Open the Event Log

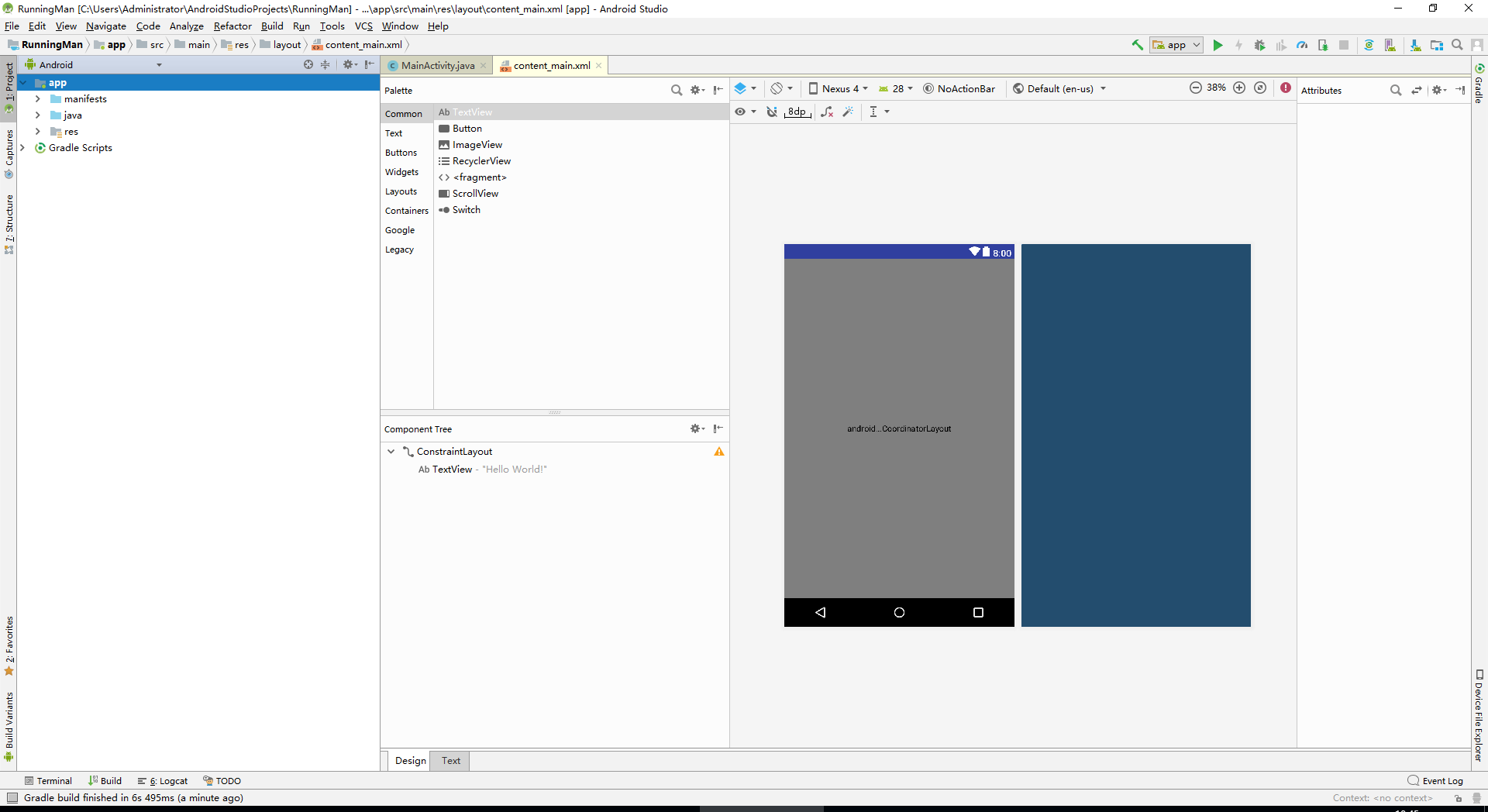click(1435, 781)
